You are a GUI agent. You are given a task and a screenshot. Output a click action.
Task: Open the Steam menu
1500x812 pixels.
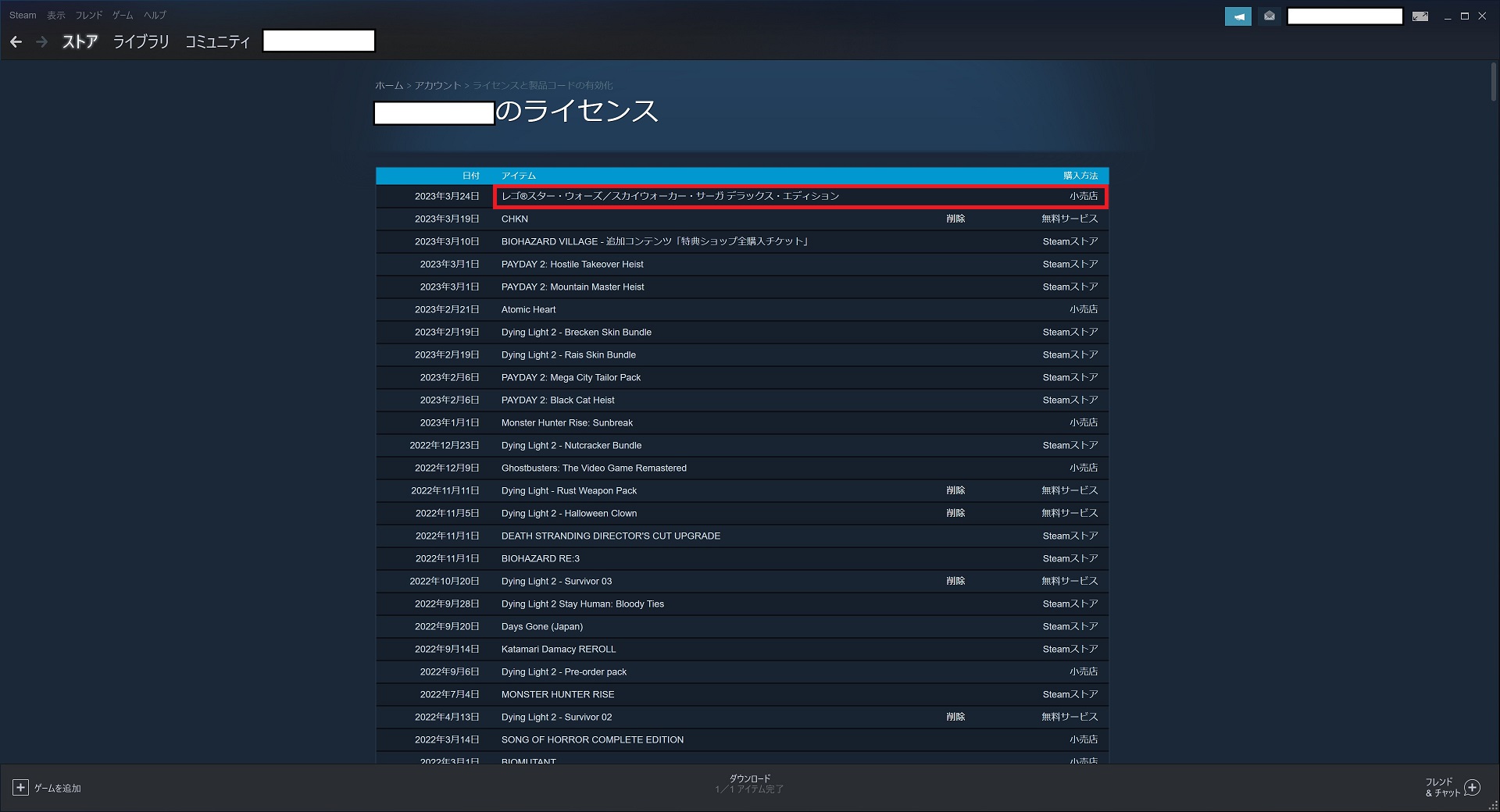click(23, 15)
